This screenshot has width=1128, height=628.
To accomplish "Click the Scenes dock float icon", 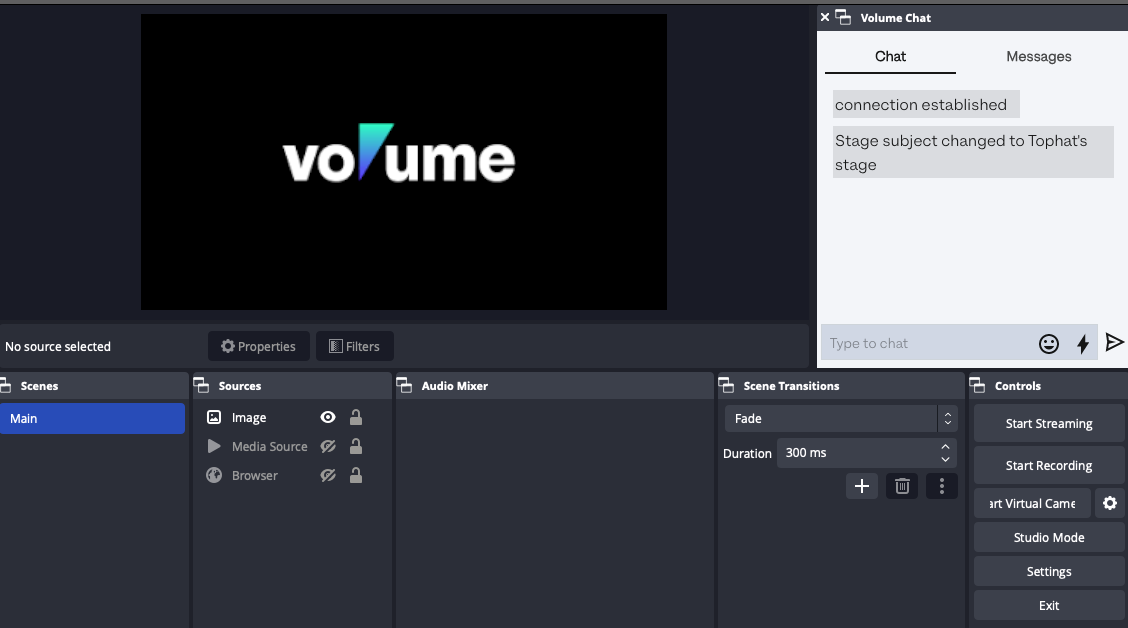I will click(x=5, y=386).
